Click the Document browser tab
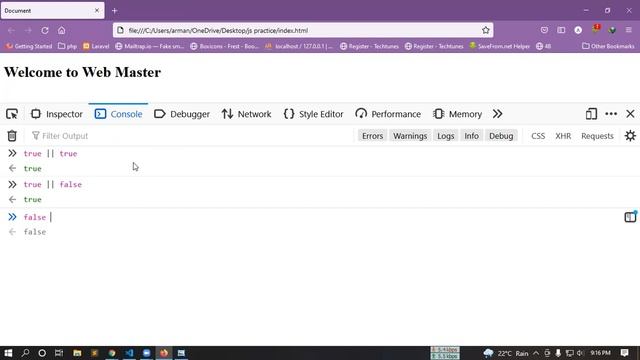The image size is (640, 360). pyautogui.click(x=52, y=11)
